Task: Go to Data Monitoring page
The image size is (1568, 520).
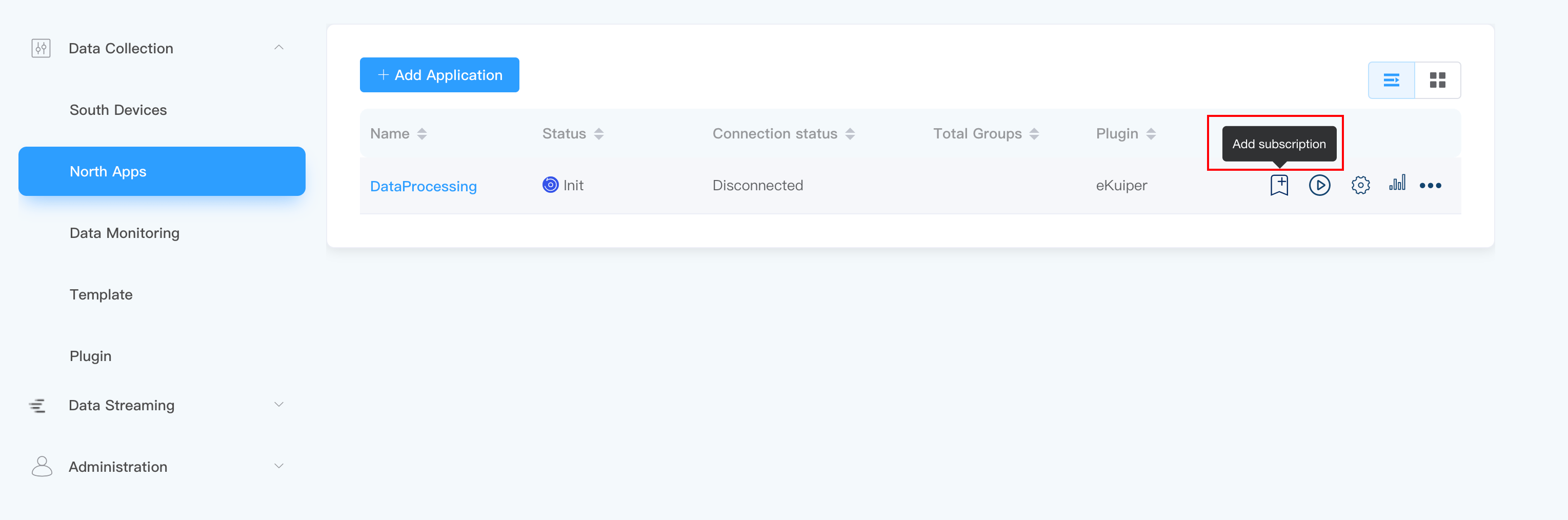Action: coord(124,233)
